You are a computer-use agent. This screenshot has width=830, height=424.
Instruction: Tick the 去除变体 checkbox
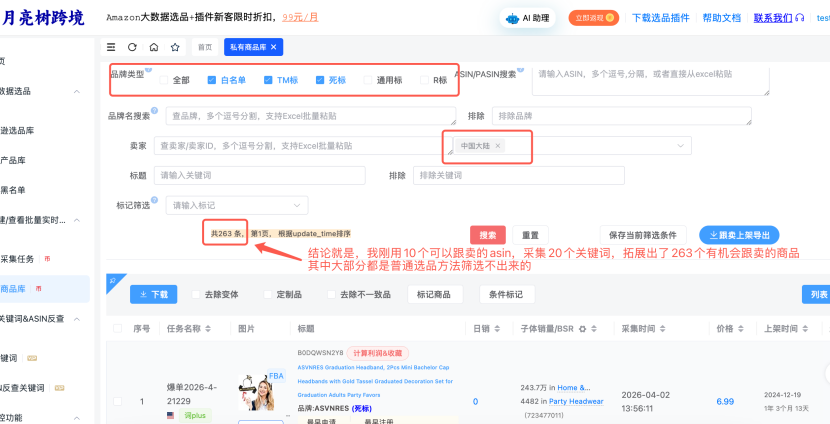[195, 295]
